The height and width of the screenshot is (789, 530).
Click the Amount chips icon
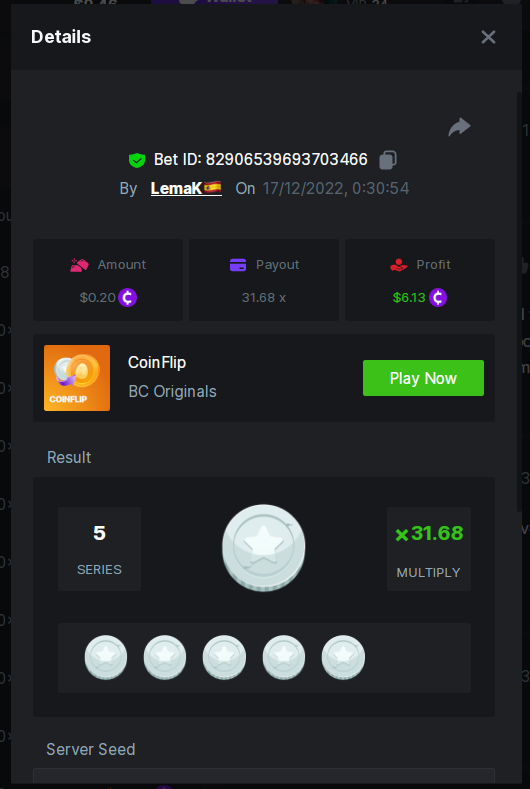point(80,265)
